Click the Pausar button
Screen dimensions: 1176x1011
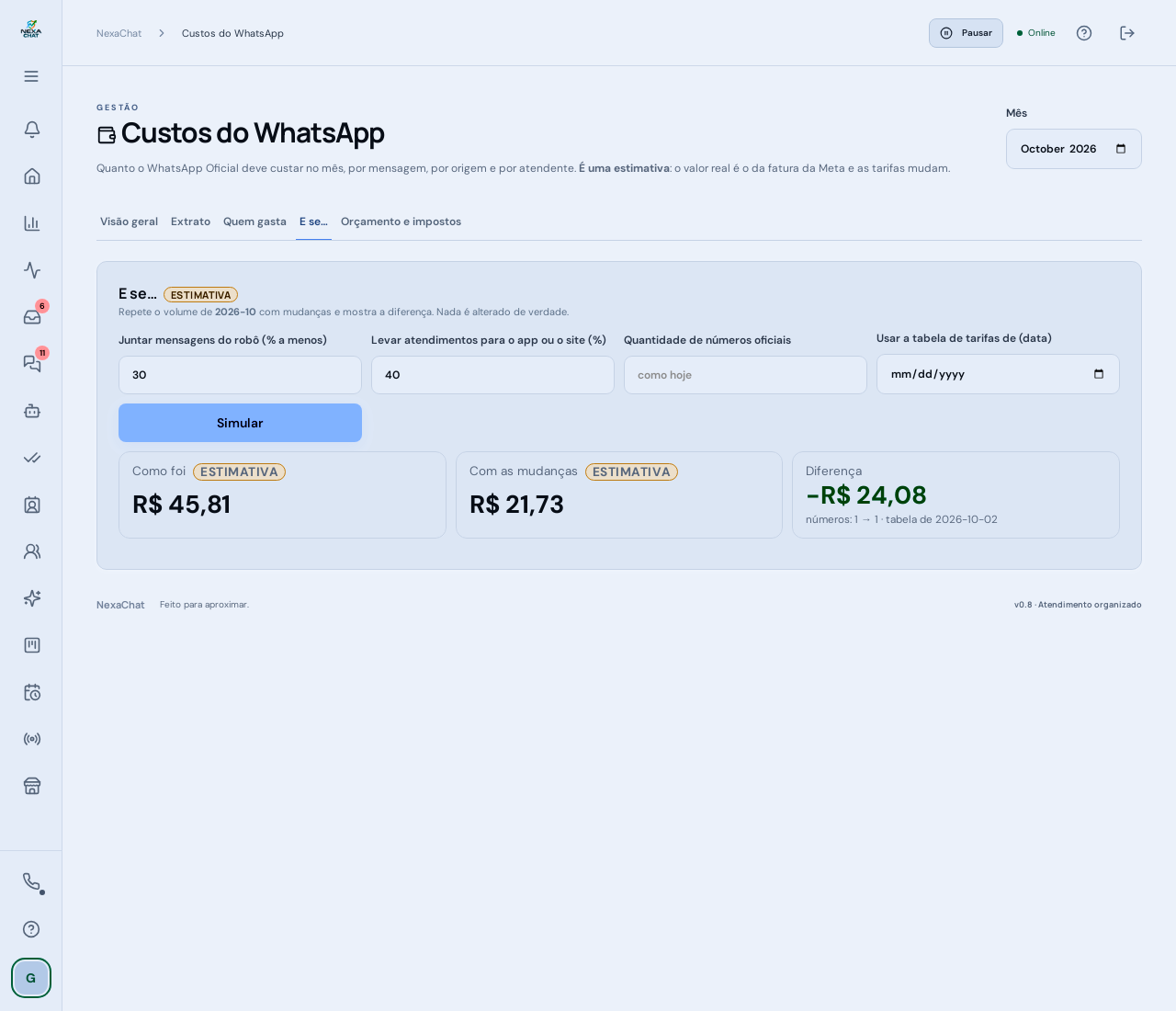(x=966, y=33)
